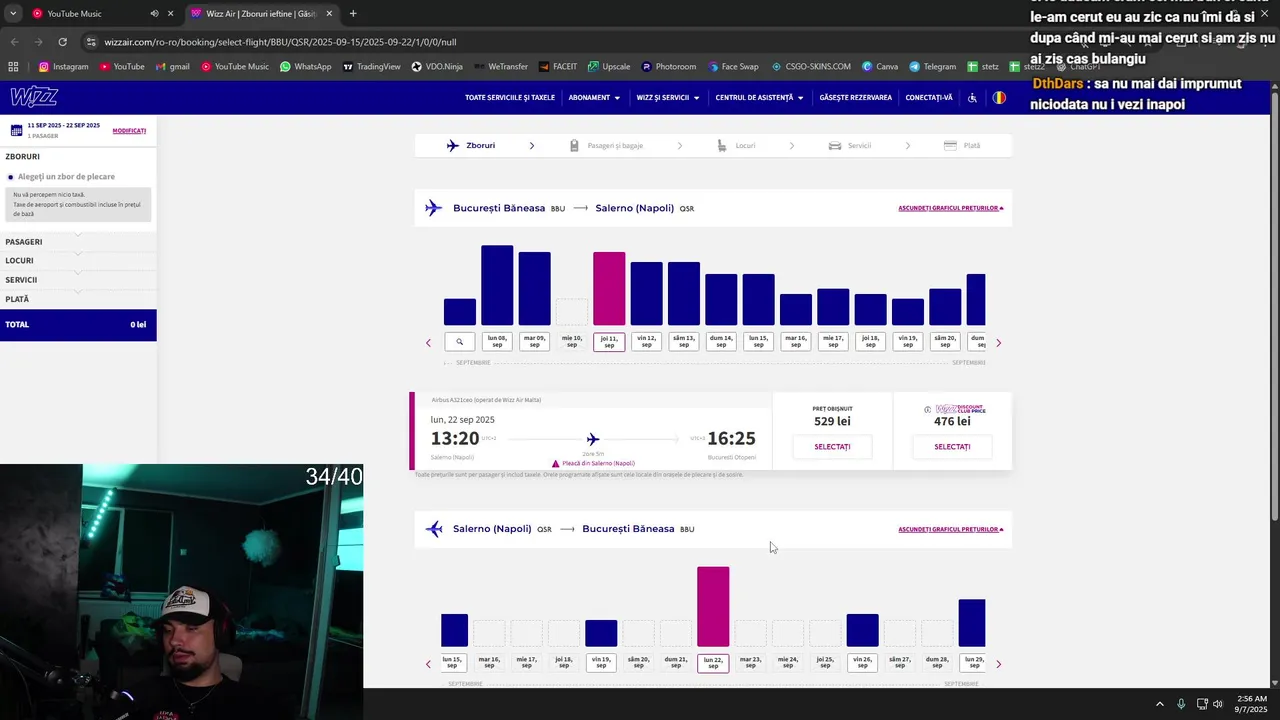Click the Zboruri booking step
Image resolution: width=1280 pixels, height=720 pixels.
[471, 146]
